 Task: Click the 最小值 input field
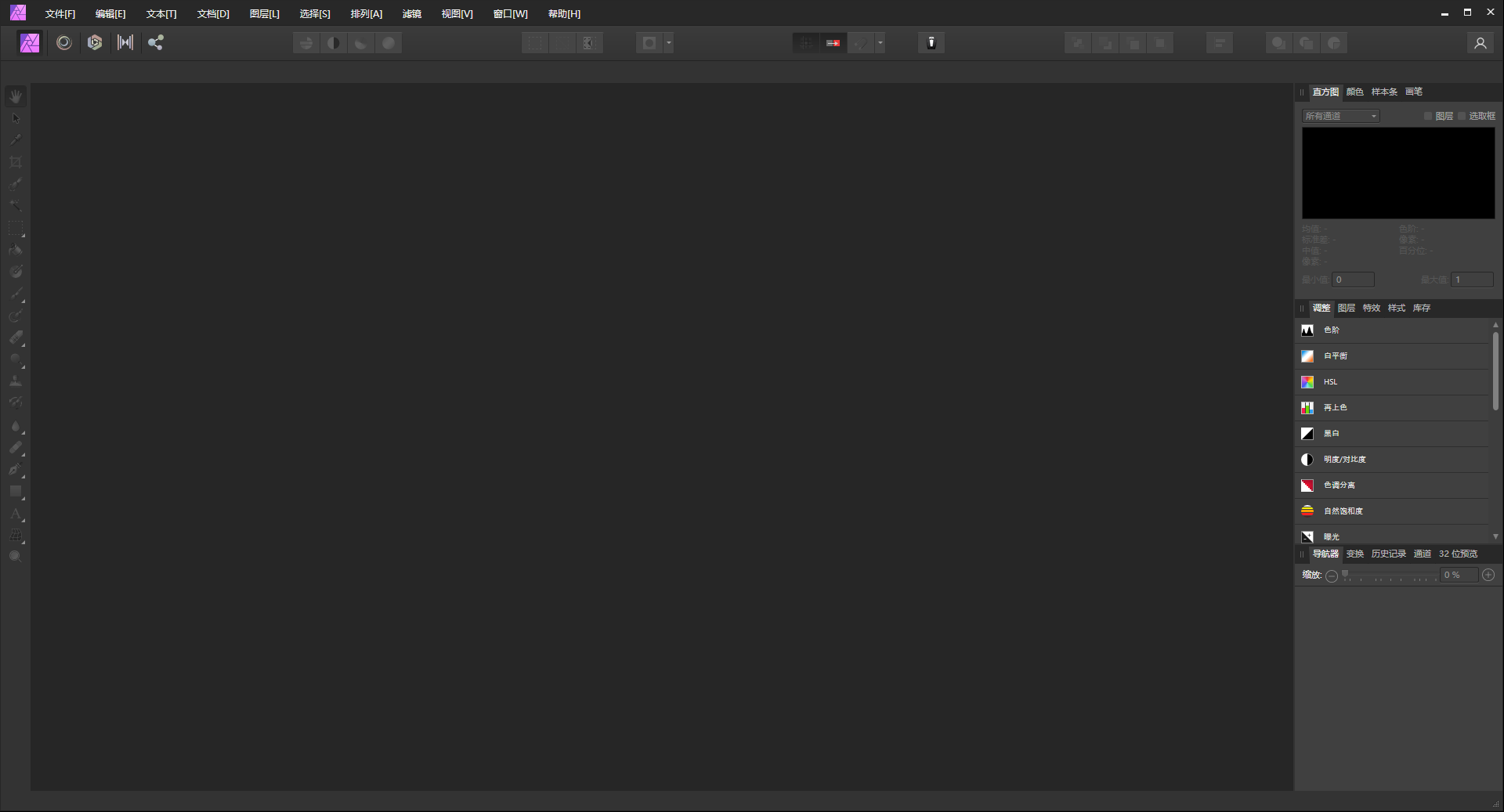[x=1353, y=280]
